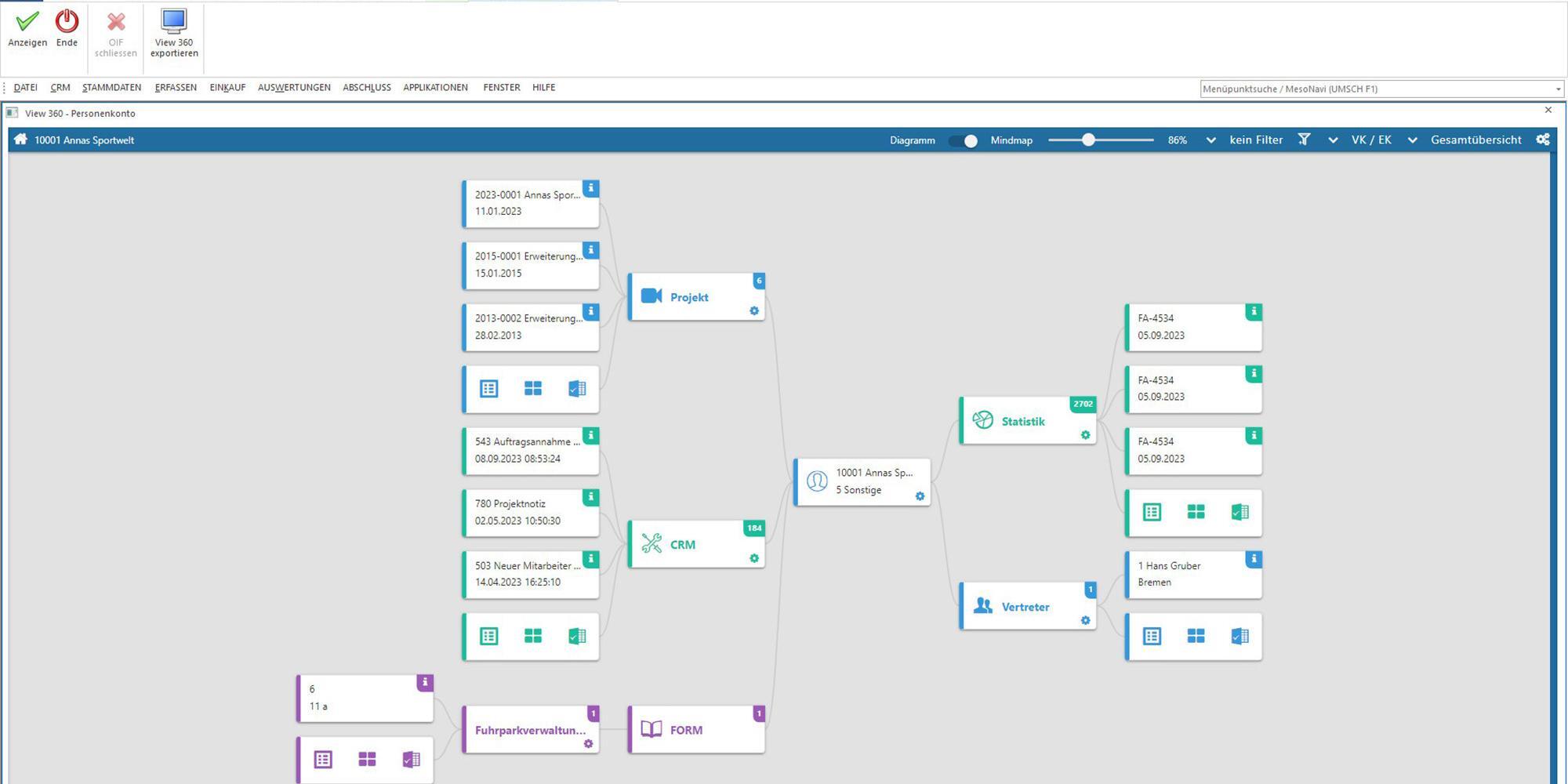1568x784 pixels.
Task: Click list view icon under Fuhrpark card
Action: 323,760
